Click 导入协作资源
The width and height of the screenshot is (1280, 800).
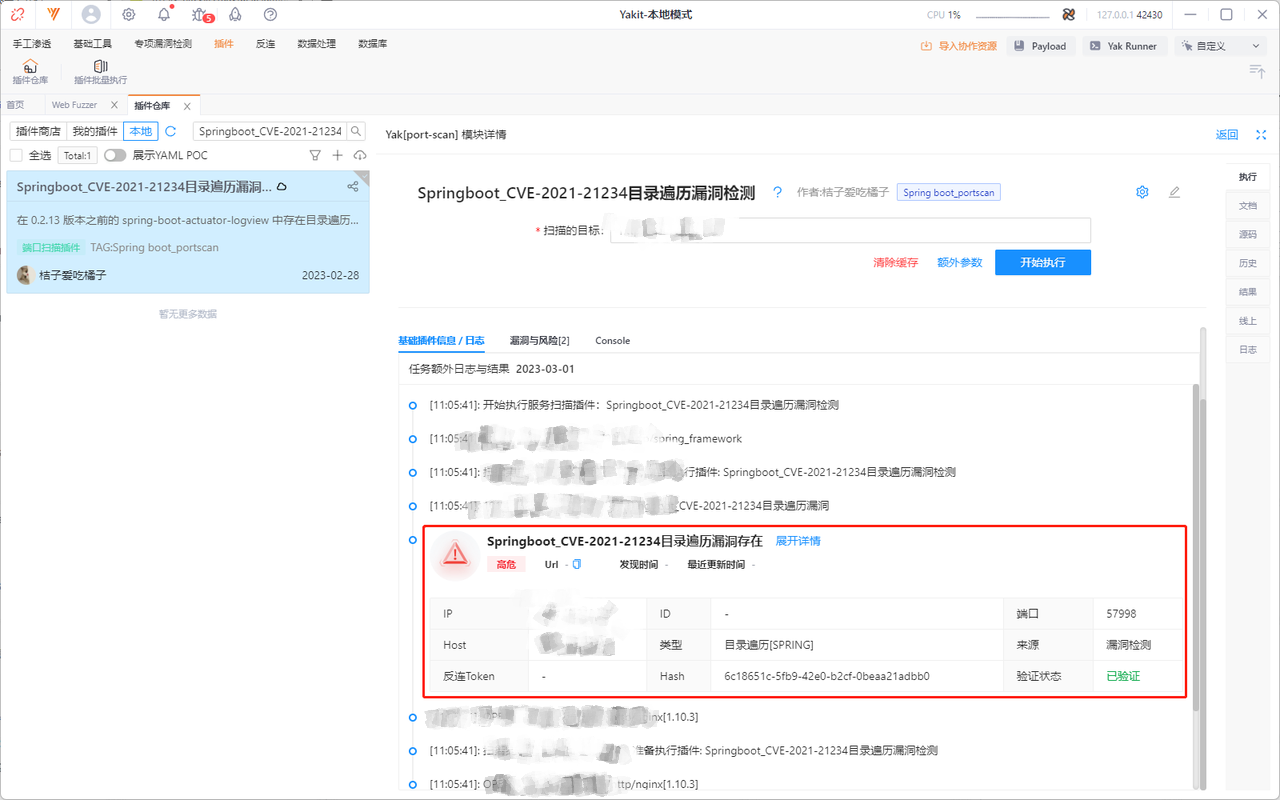coord(959,46)
